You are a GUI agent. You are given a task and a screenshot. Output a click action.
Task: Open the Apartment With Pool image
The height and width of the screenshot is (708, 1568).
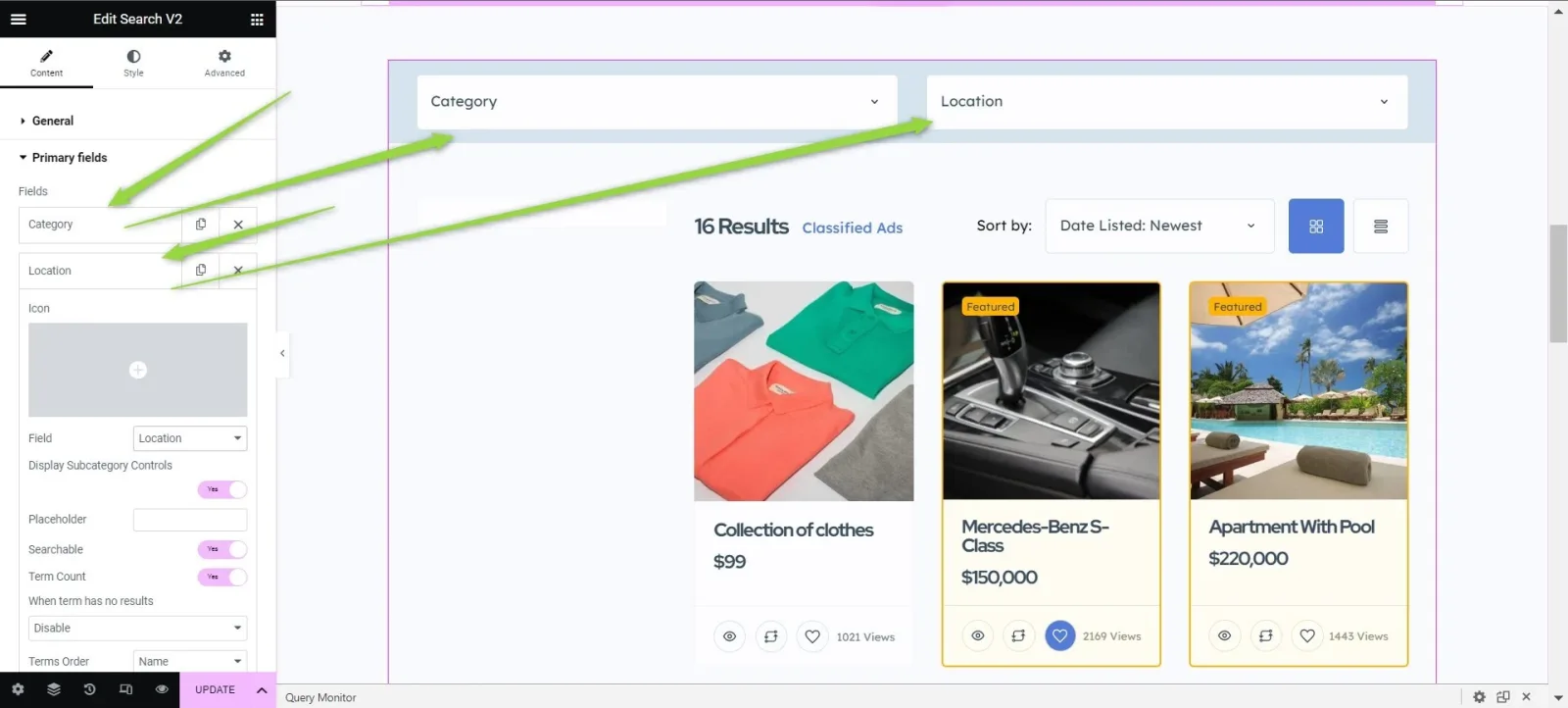click(x=1298, y=391)
